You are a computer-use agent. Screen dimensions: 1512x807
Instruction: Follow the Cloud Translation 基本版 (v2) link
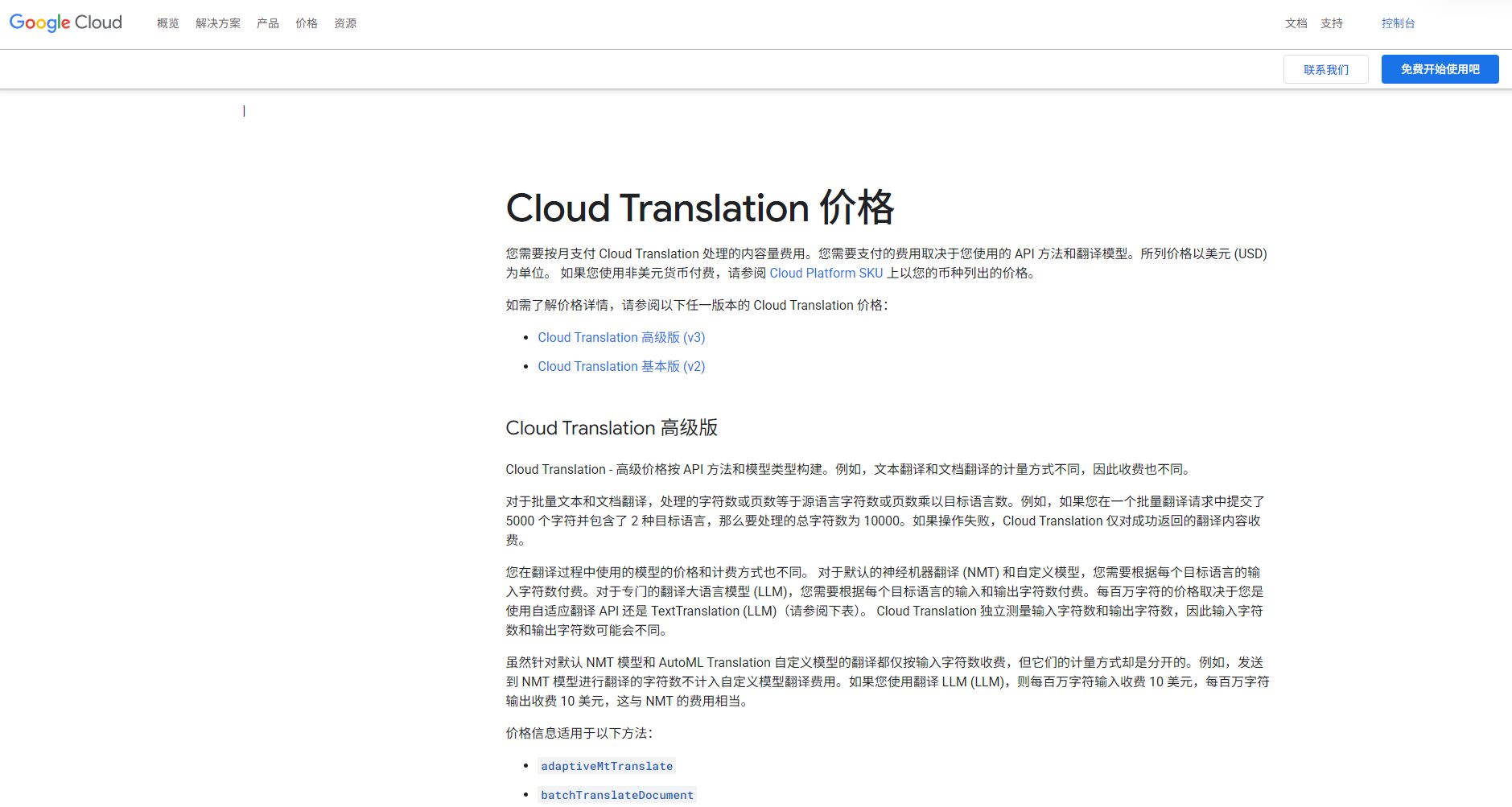620,366
